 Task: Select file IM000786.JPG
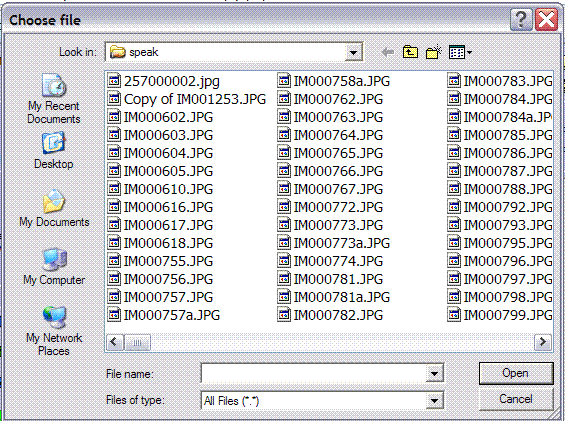pos(500,153)
